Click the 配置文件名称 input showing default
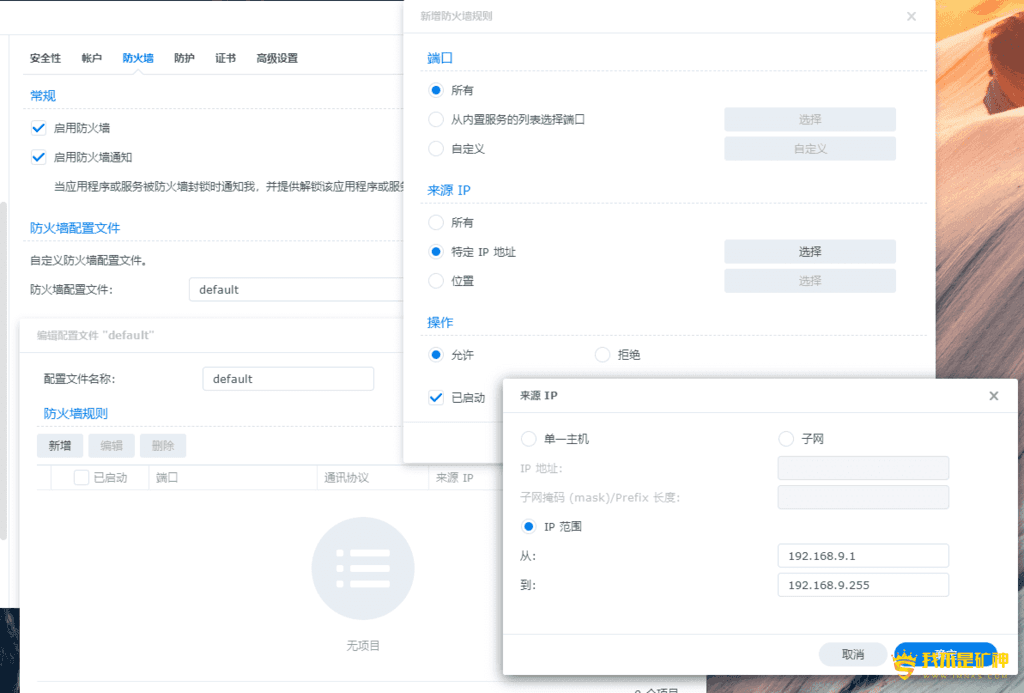This screenshot has width=1024, height=693. (288, 378)
